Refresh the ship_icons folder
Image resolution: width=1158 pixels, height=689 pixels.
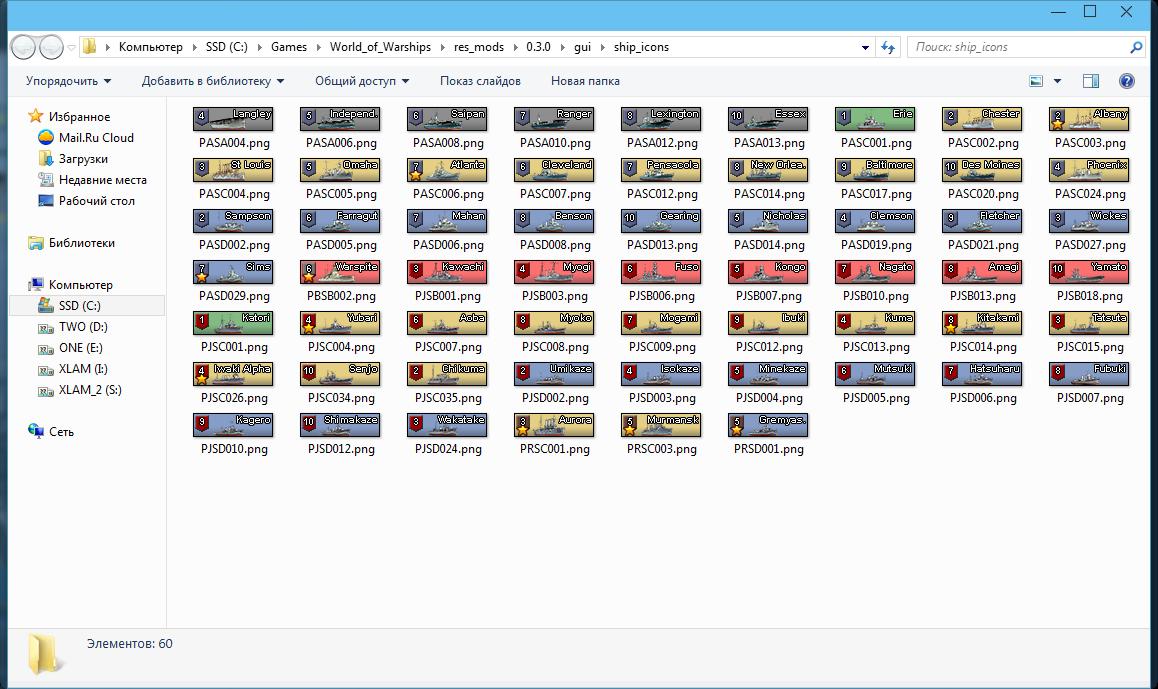888,47
